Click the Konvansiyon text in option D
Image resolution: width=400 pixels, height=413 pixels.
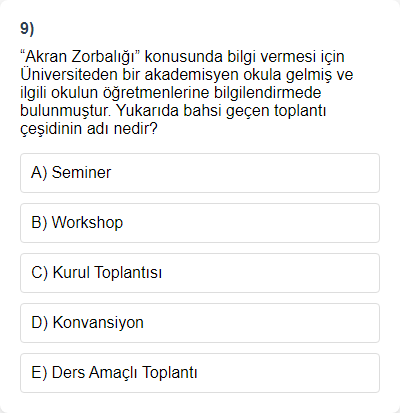pyautogui.click(x=98, y=323)
